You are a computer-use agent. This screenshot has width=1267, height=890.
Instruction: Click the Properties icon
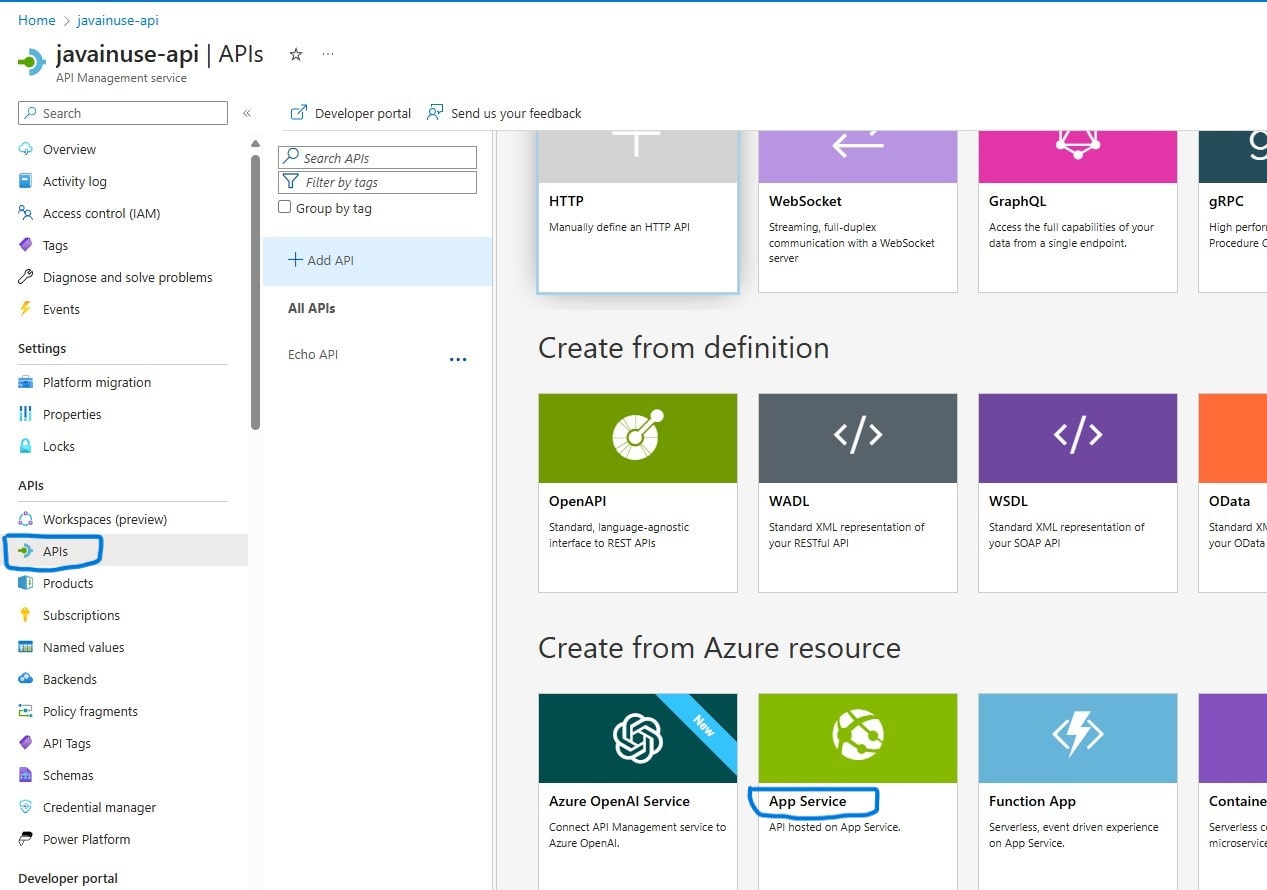26,414
